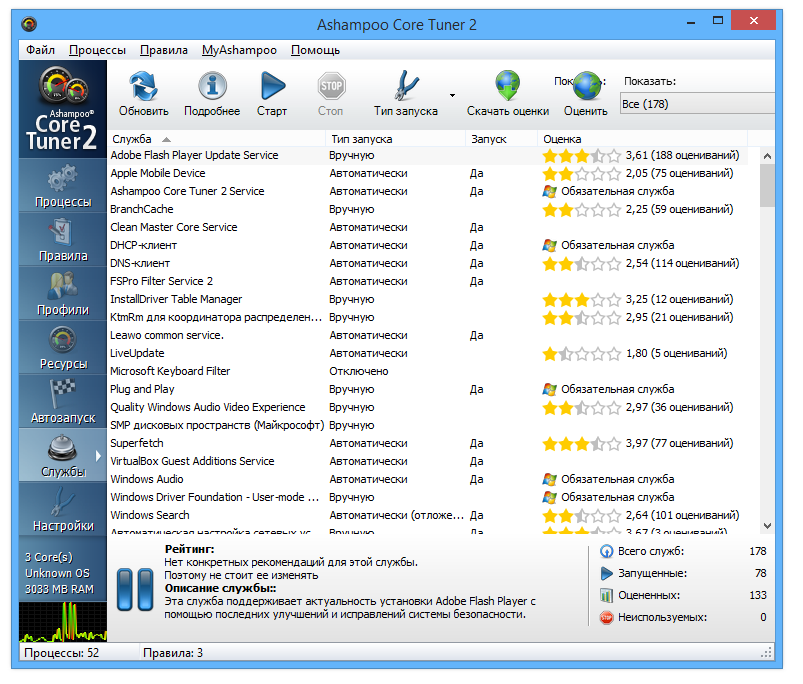Image resolution: width=803 pixels, height=684 pixels.
Task: Open the MyAshampoo menu
Action: [239, 50]
